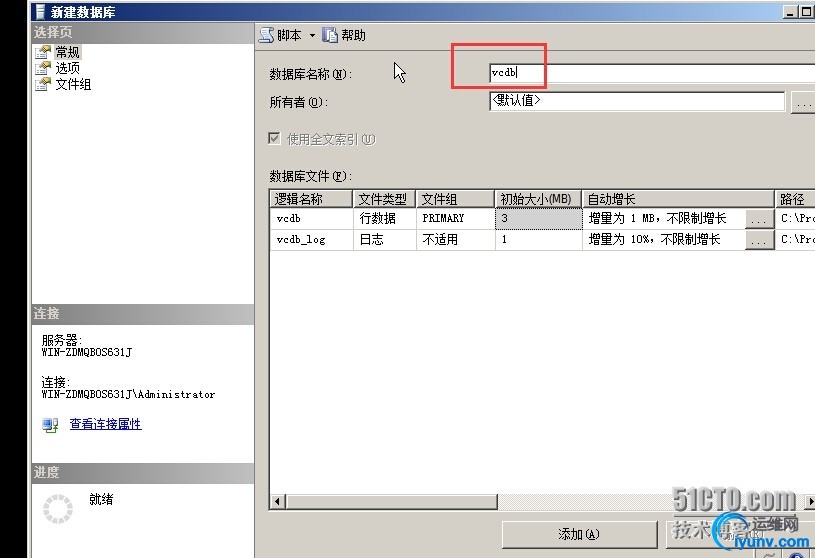This screenshot has width=815, height=558.
Task: Click the Script (脚本) toolbar icon
Action: 267,35
